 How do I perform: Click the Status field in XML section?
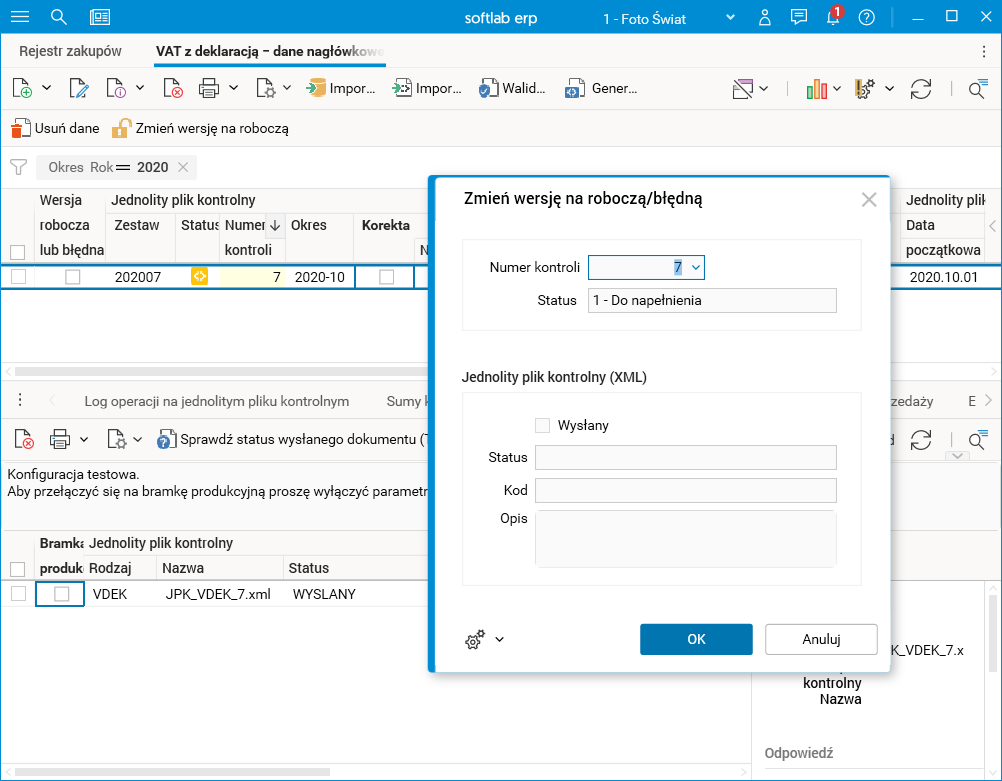click(x=686, y=458)
